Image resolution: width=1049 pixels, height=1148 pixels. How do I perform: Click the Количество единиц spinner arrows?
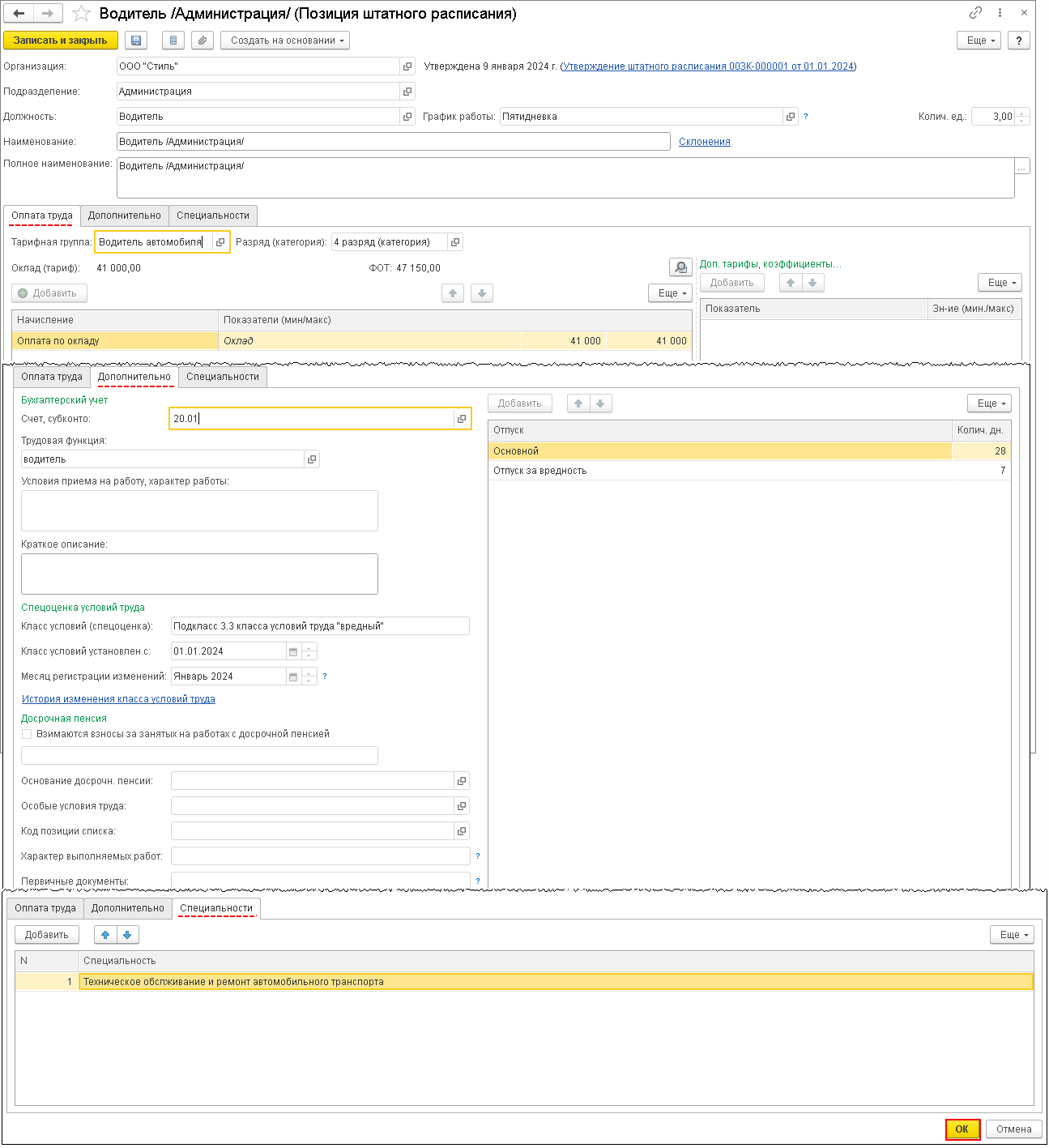(1022, 117)
